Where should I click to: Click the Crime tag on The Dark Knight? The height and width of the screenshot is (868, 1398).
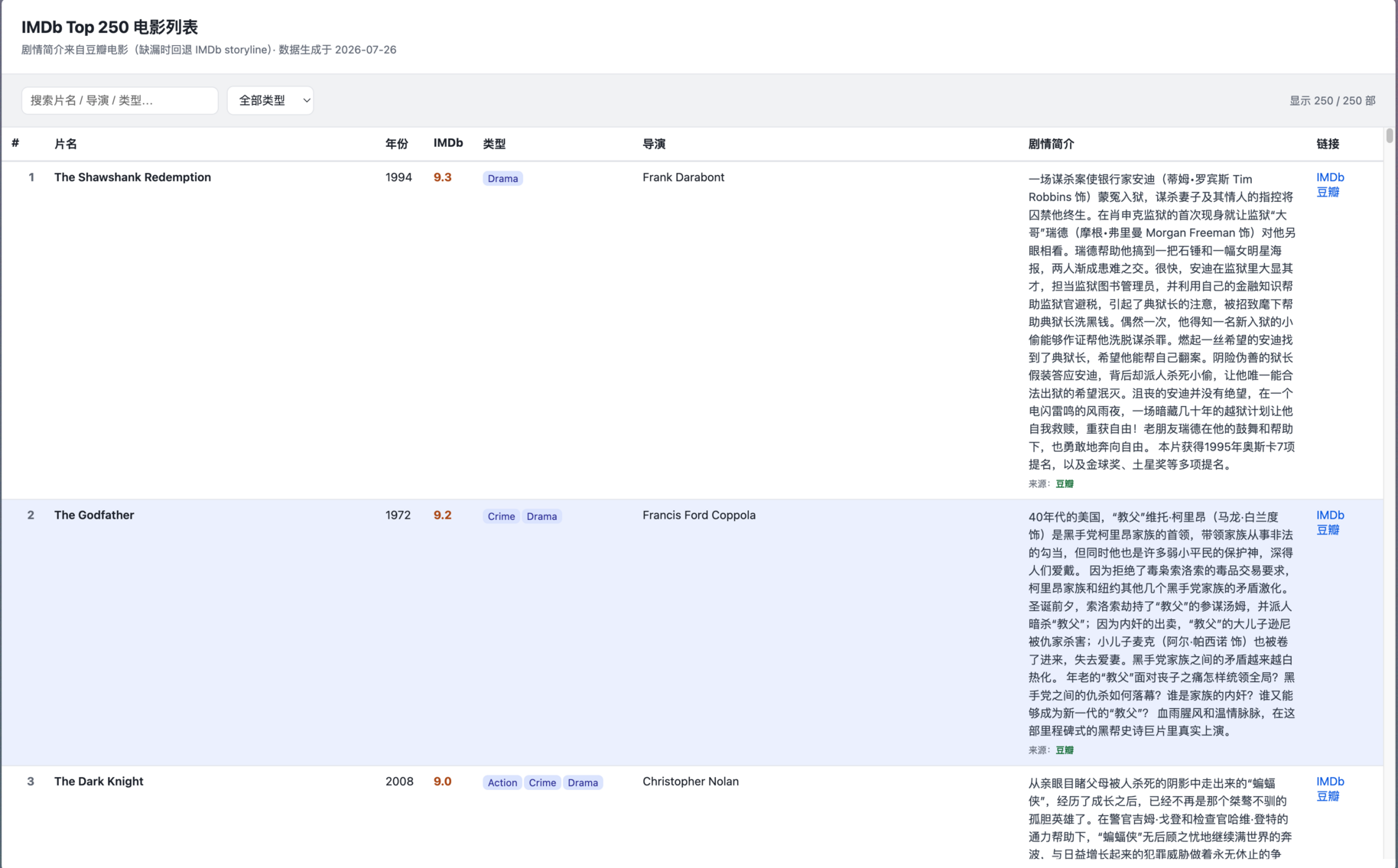tap(542, 782)
